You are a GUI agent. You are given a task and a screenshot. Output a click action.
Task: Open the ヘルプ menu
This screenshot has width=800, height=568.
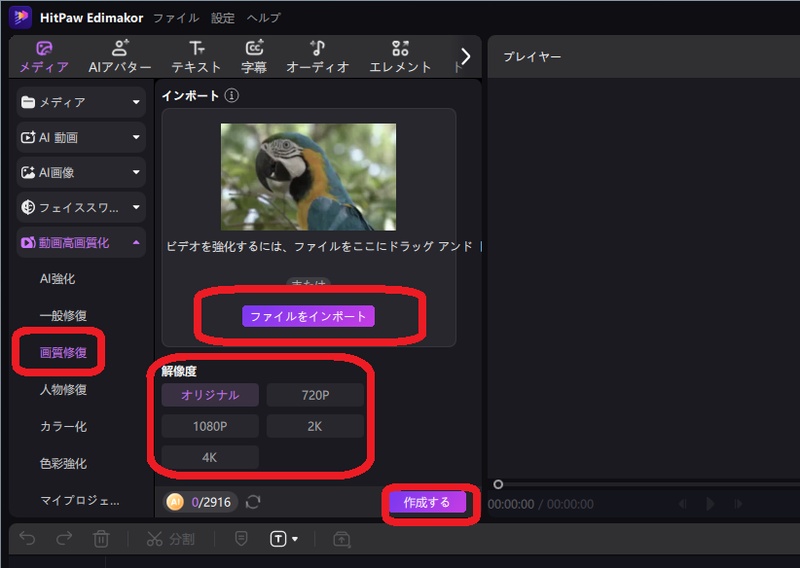[263, 18]
